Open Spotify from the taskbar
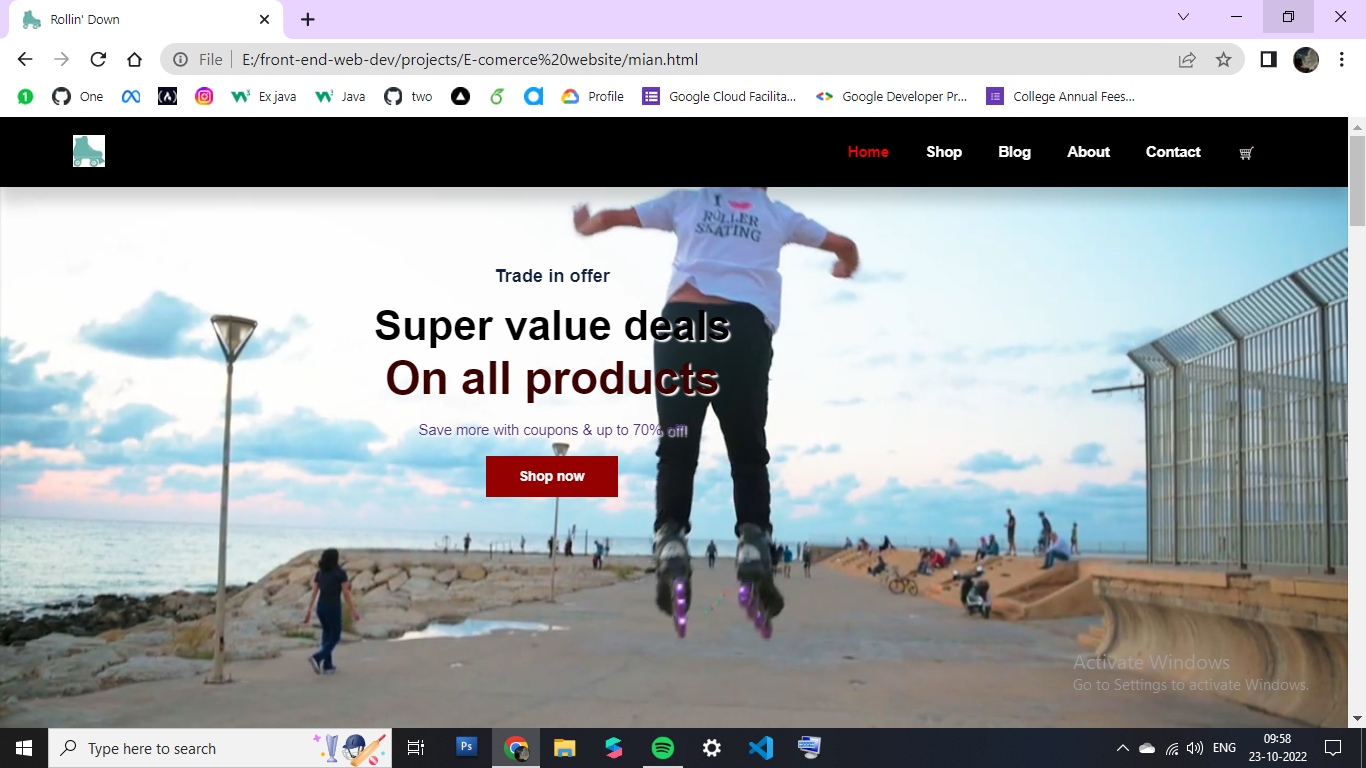Viewport: 1366px width, 768px height. pos(663,747)
